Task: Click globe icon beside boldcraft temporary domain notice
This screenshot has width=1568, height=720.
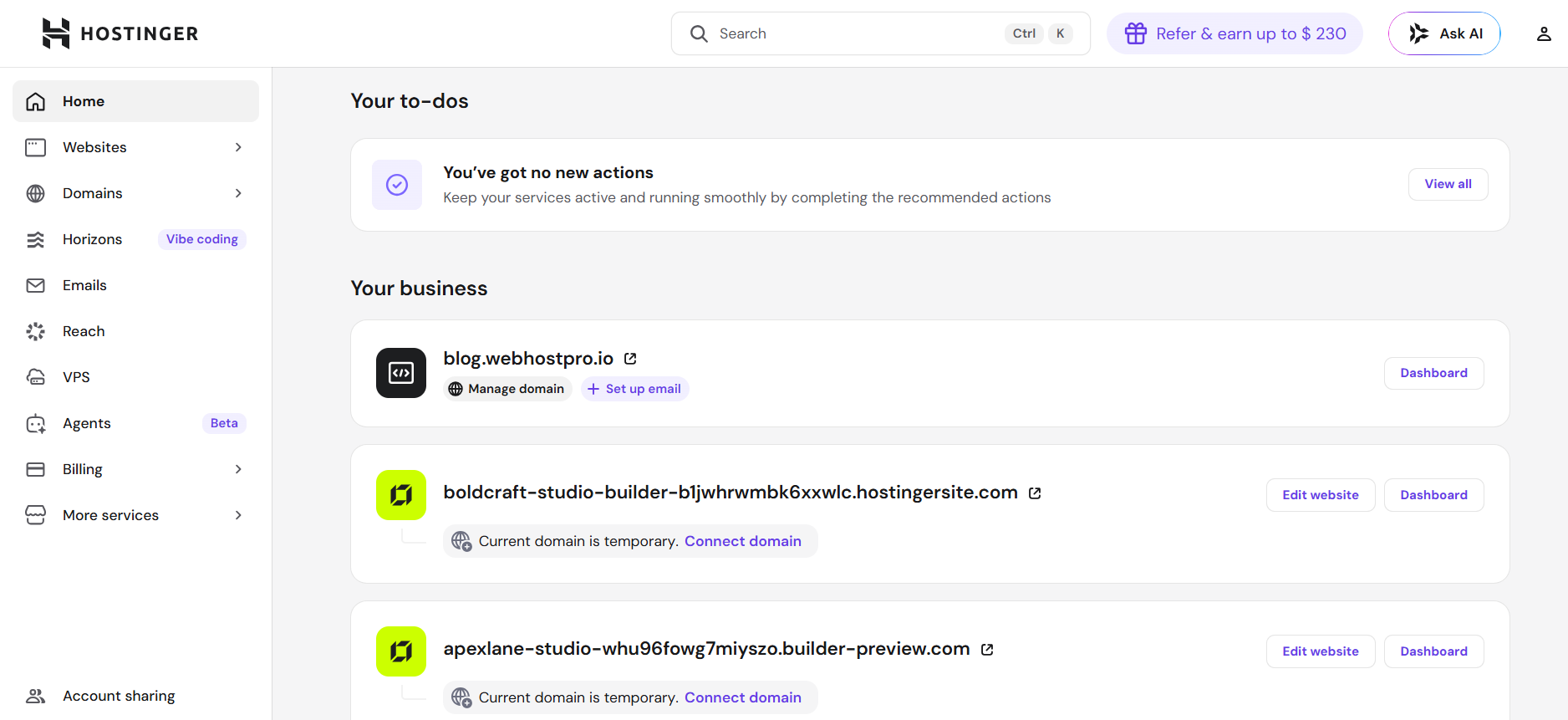Action: (x=461, y=541)
